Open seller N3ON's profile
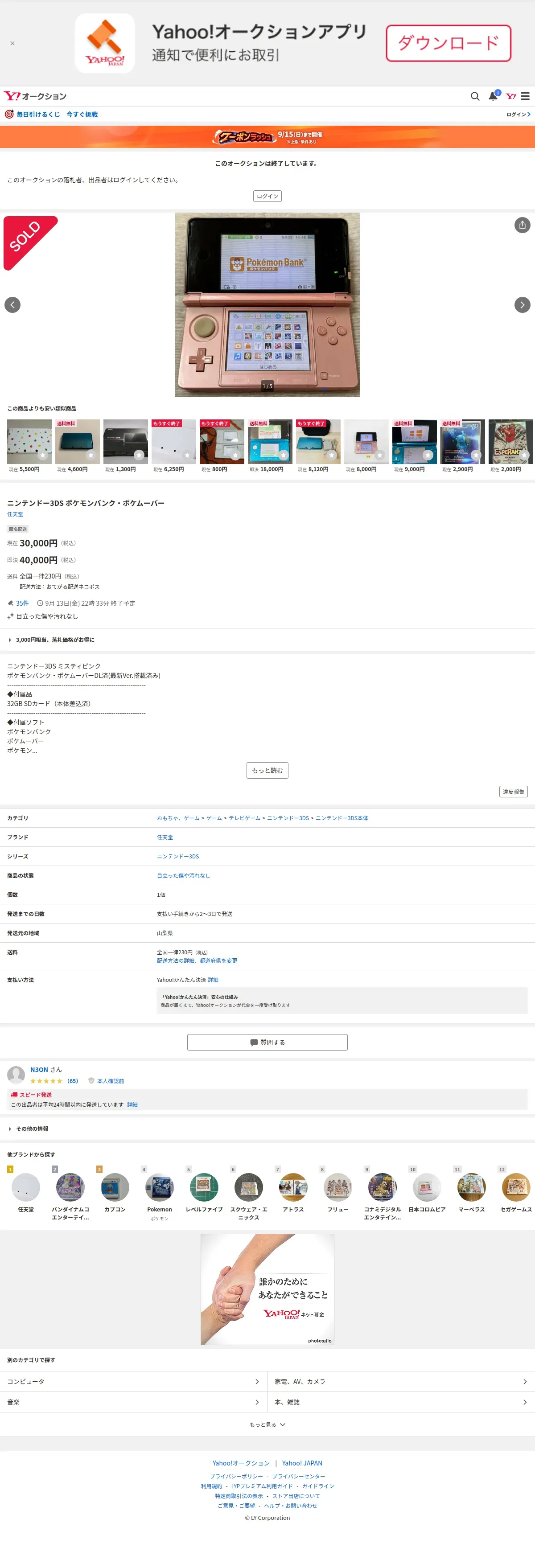 (39, 1070)
